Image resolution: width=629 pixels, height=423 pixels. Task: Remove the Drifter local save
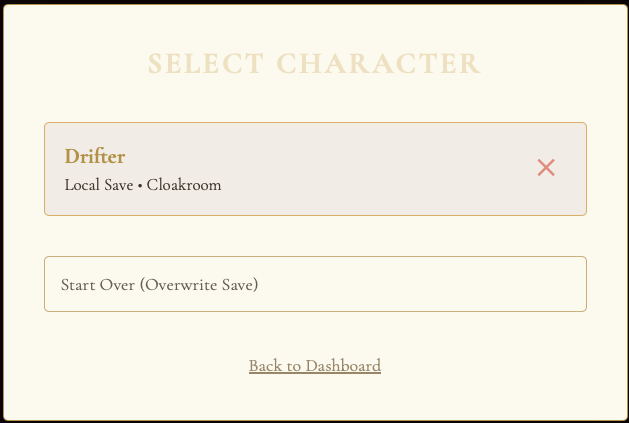click(546, 168)
